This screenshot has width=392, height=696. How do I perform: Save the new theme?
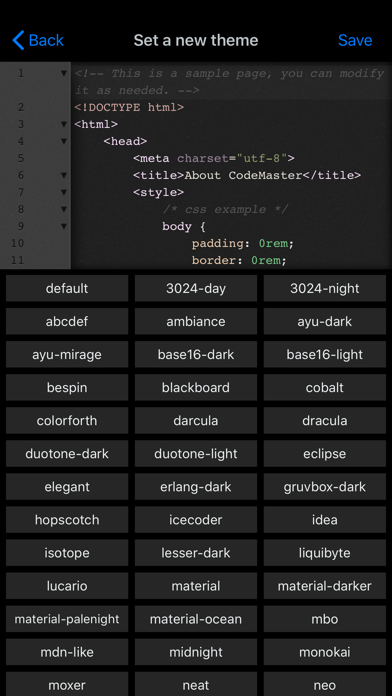(355, 40)
